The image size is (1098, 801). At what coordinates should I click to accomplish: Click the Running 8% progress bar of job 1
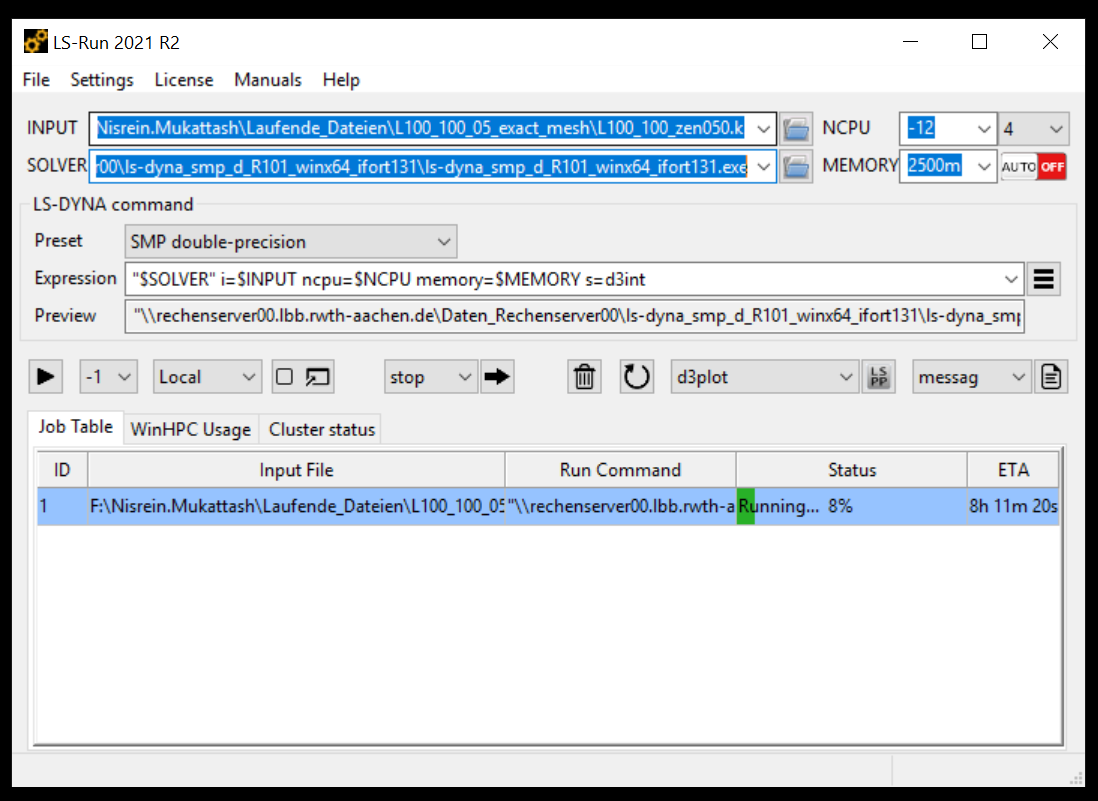pos(852,506)
